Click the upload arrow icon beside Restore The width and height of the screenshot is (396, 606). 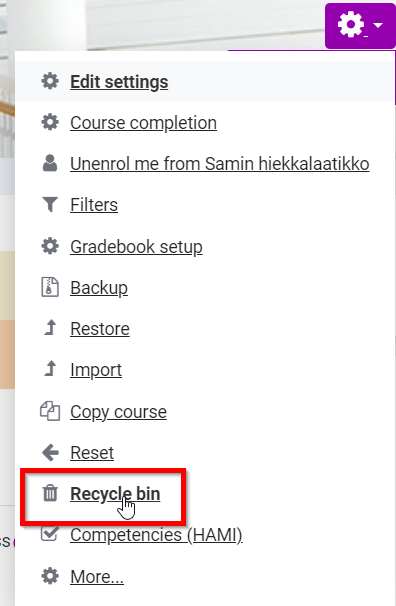coord(50,328)
